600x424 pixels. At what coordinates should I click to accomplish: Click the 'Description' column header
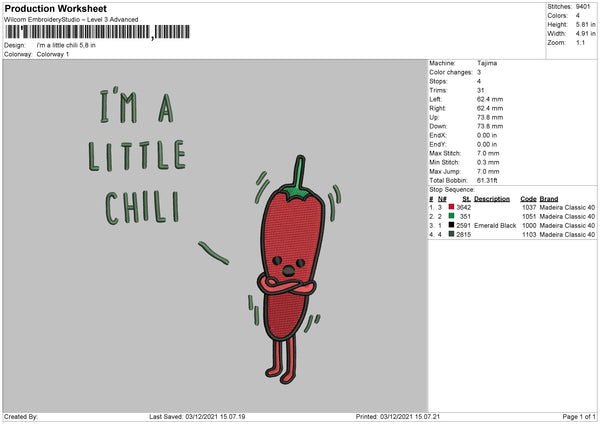tap(492, 199)
